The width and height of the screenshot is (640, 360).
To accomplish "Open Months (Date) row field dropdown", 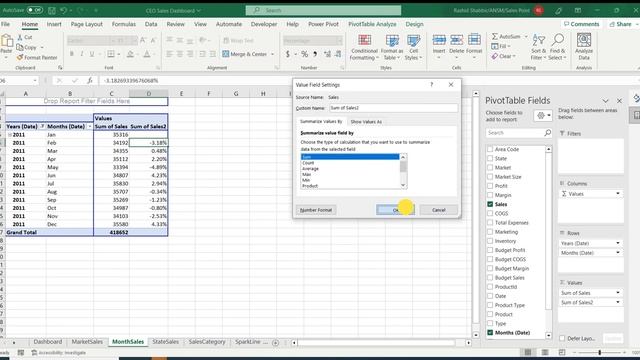I will pyautogui.click(x=618, y=253).
